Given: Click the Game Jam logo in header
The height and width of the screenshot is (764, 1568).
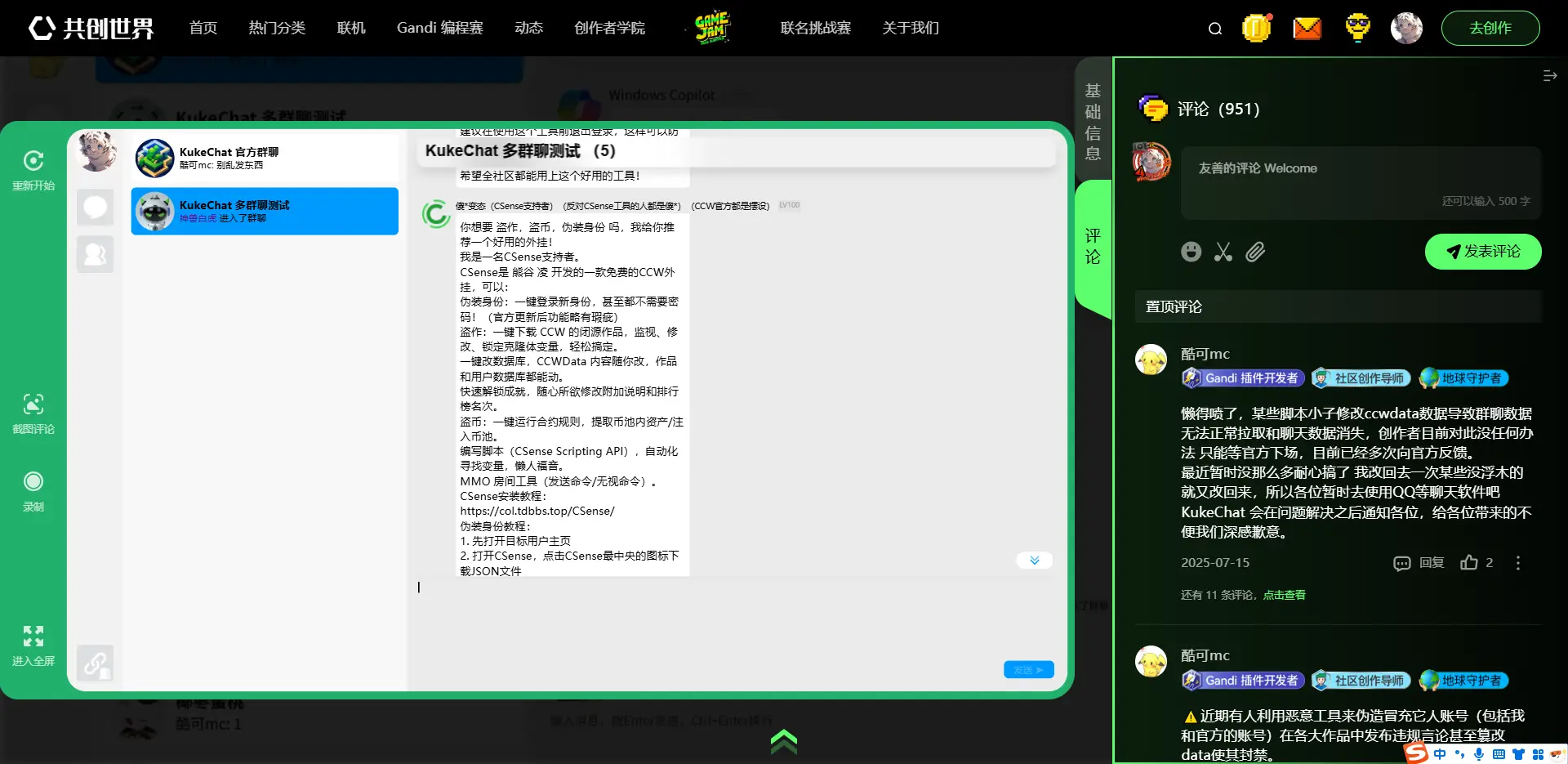Looking at the screenshot, I should point(711,27).
